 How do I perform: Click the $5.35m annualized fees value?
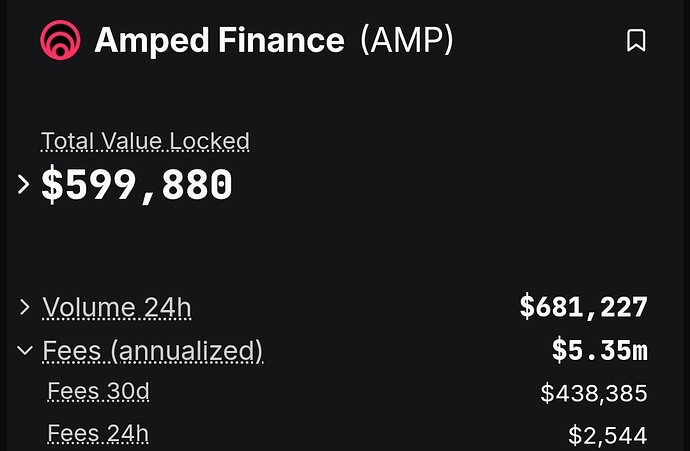[x=600, y=350]
